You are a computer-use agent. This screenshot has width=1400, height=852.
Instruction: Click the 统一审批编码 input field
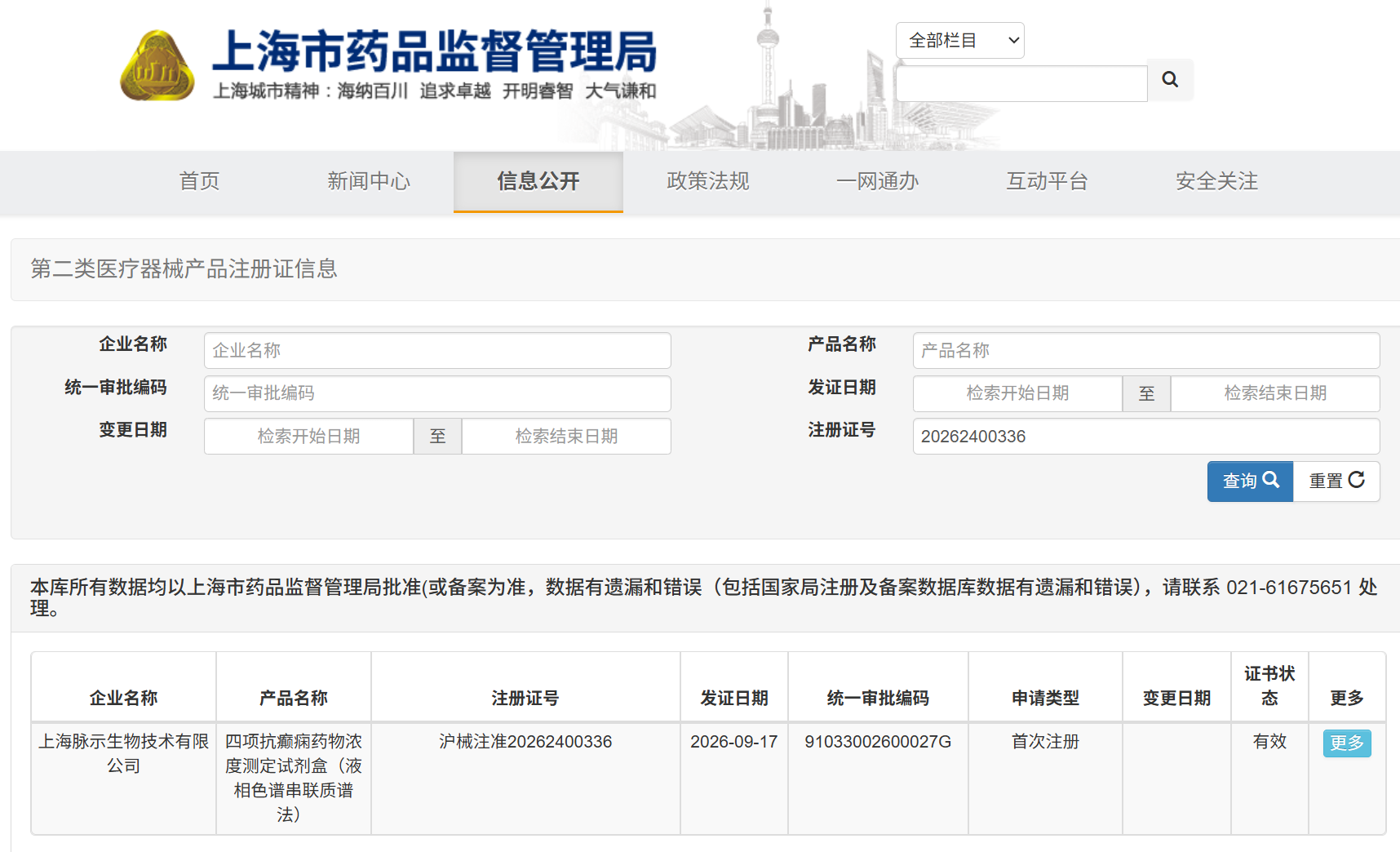tap(437, 393)
